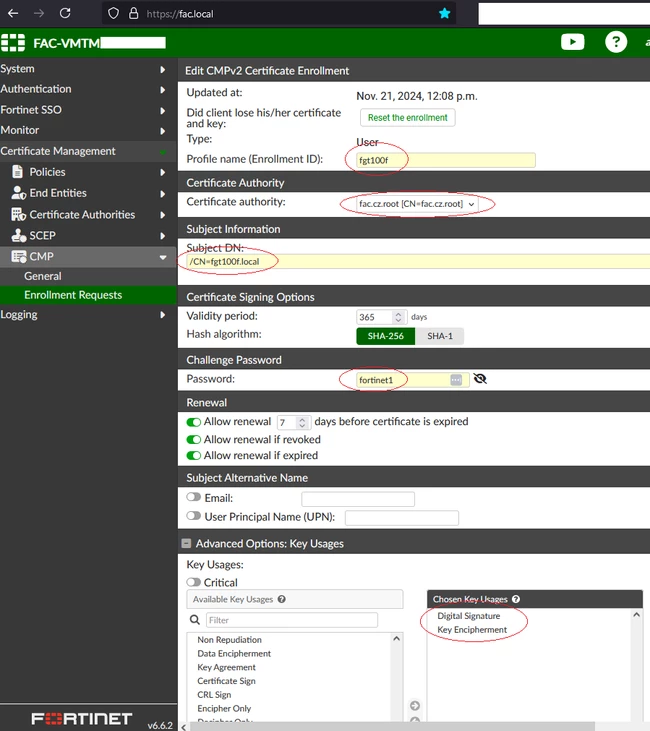Expand Authentication menu arrow

coord(162,90)
